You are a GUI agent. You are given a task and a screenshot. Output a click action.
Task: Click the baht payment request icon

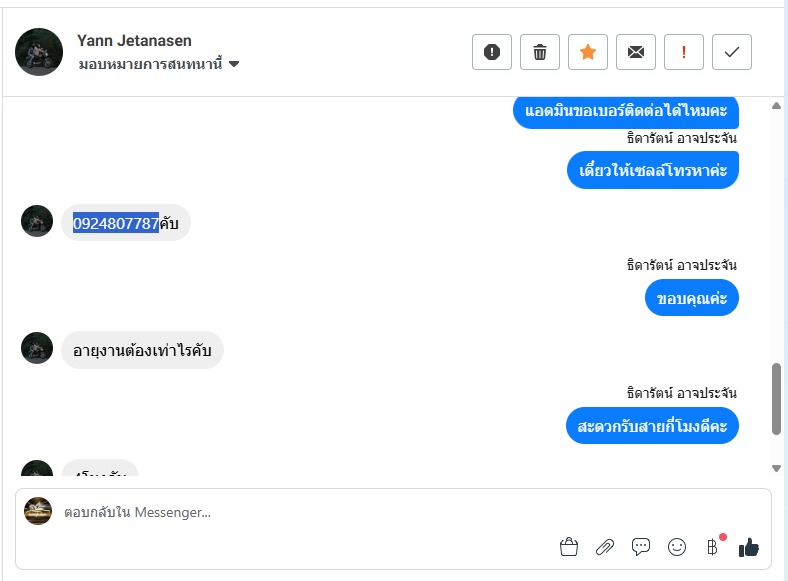[712, 547]
